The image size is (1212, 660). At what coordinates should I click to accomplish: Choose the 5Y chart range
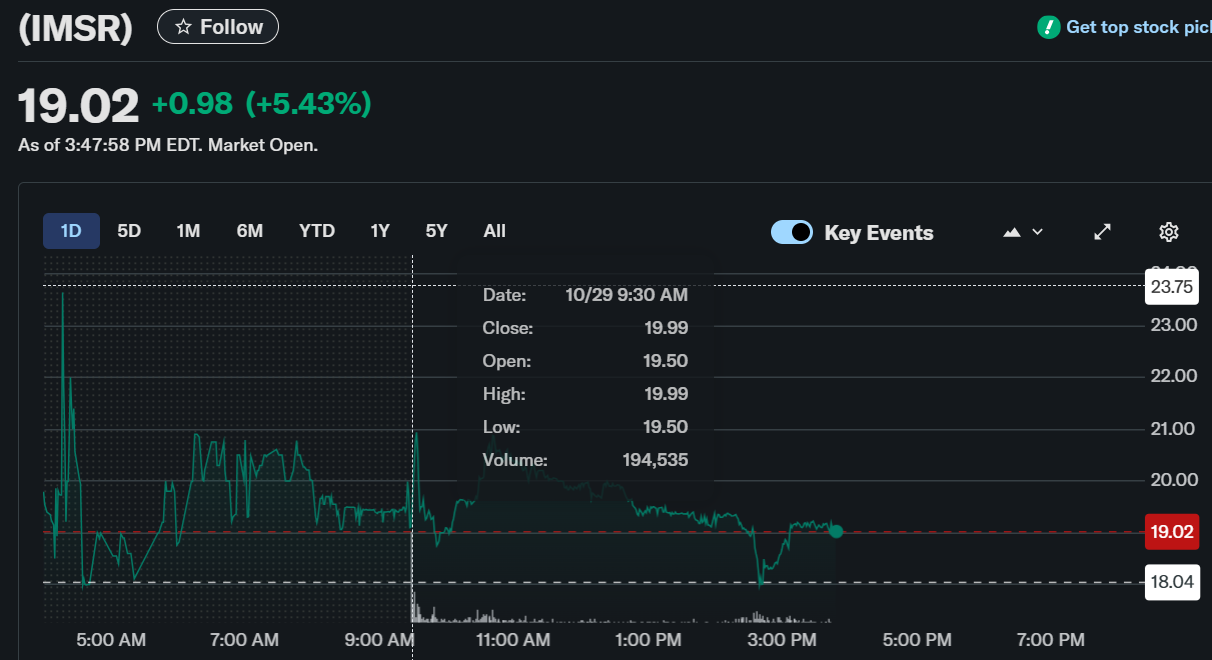coord(436,231)
